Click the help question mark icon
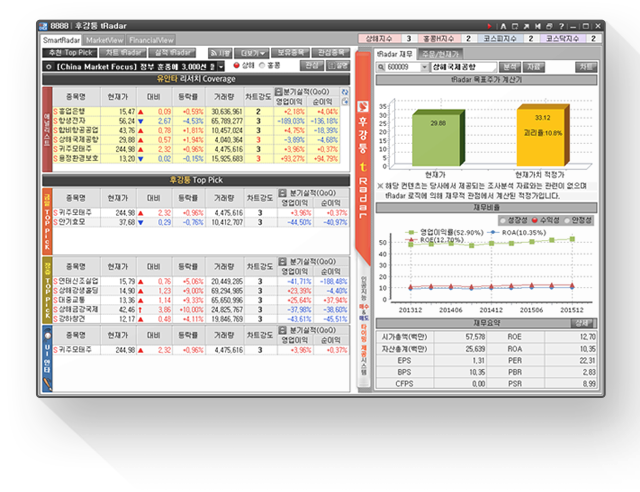The image size is (640, 492). tap(562, 26)
